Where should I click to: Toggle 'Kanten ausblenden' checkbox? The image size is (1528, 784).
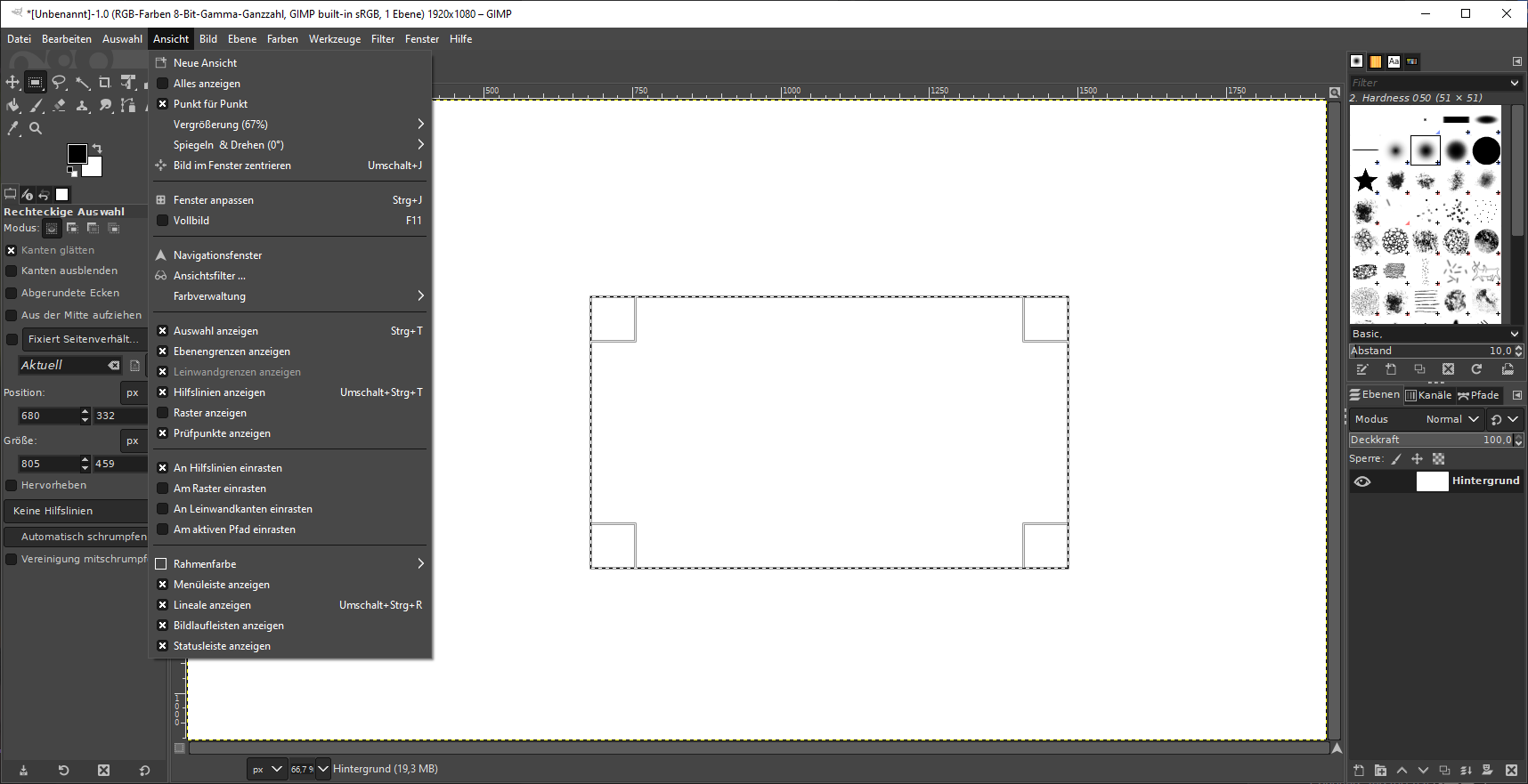(x=12, y=271)
